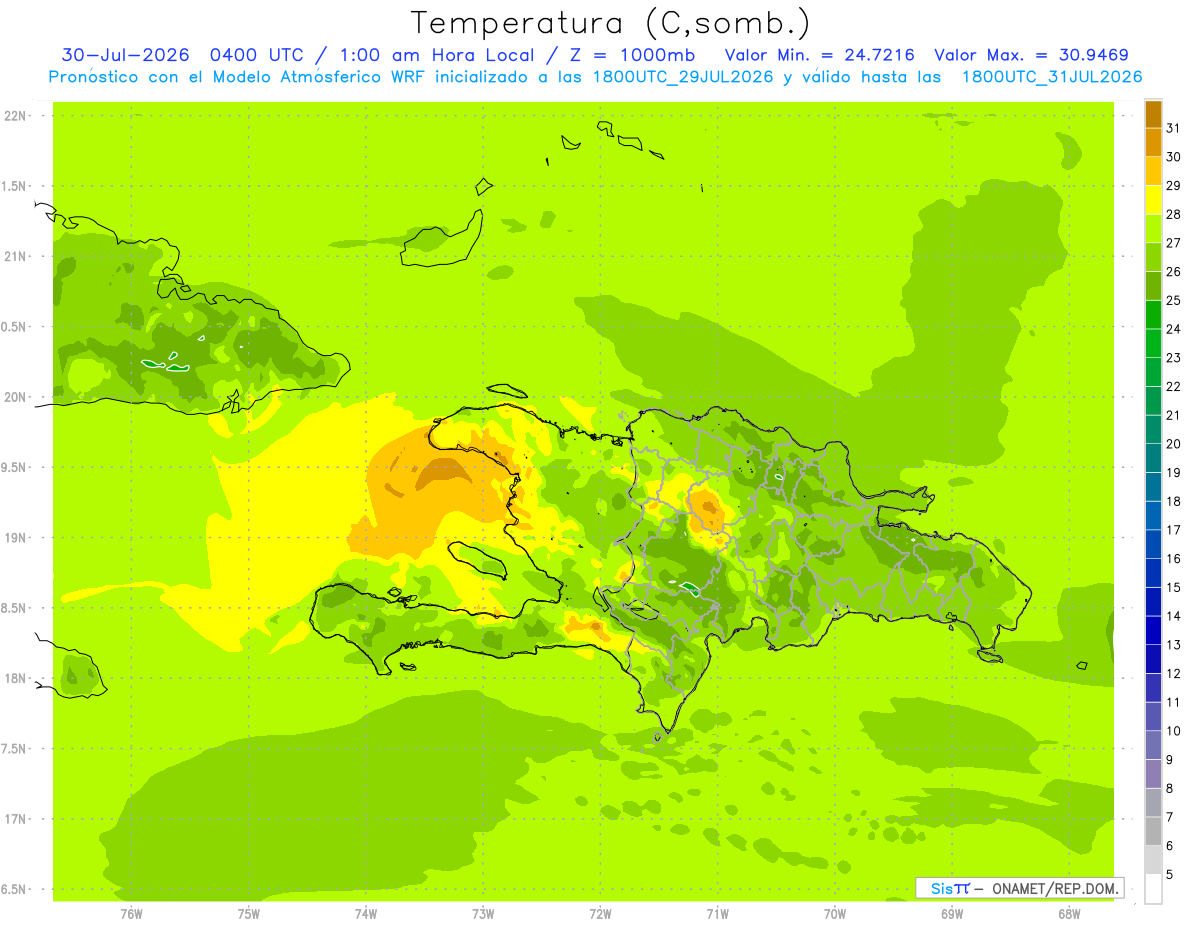This screenshot has width=1200, height=927.
Task: Click the legend value label "10"
Action: click(1174, 731)
